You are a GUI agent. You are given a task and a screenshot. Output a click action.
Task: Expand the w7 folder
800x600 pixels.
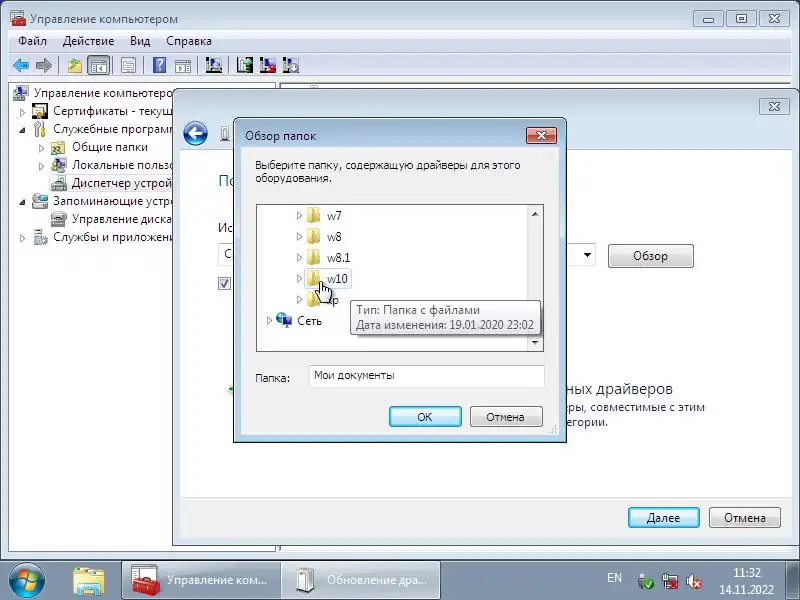pos(299,216)
